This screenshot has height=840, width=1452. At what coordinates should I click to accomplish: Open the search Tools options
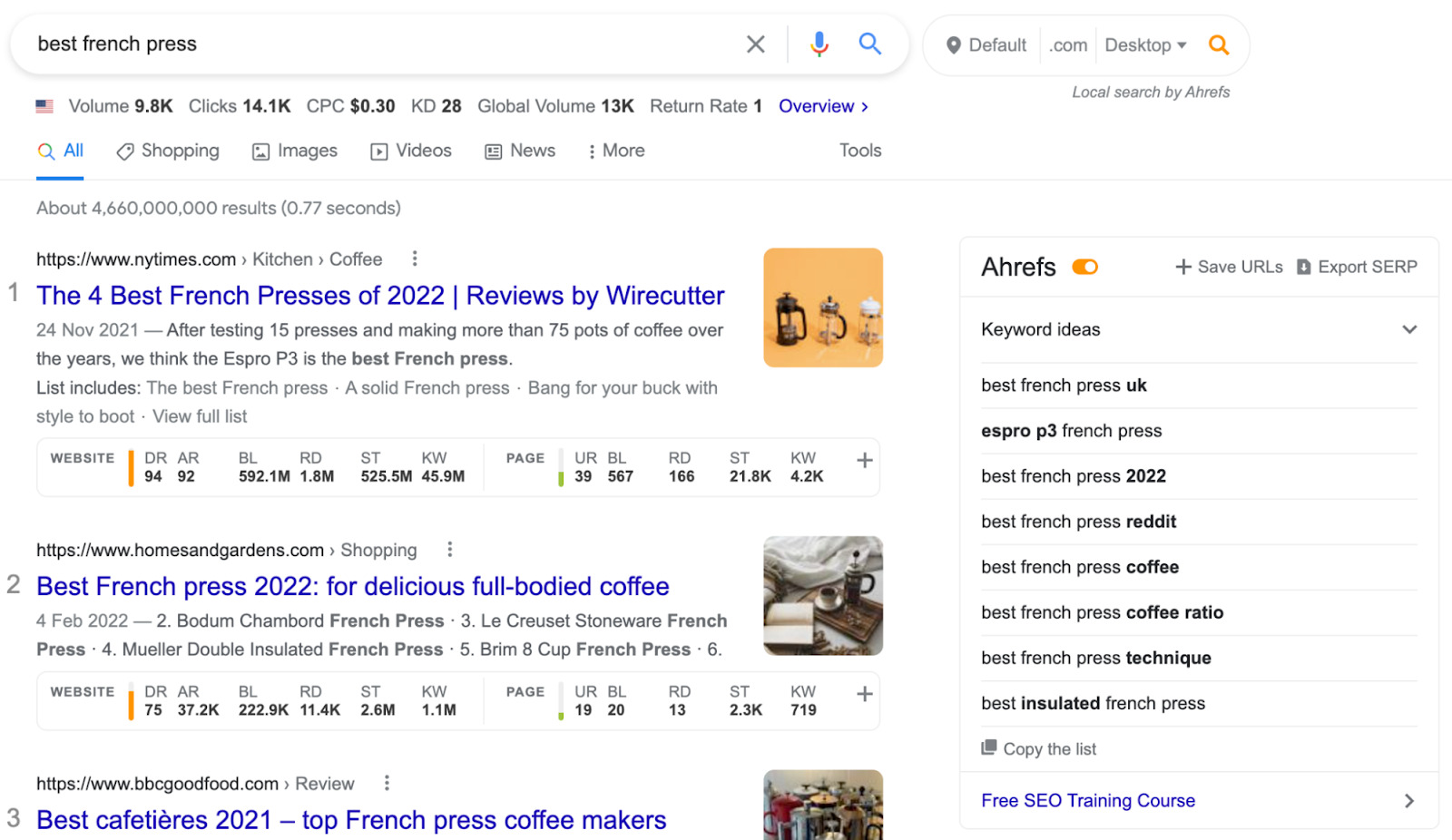860,151
